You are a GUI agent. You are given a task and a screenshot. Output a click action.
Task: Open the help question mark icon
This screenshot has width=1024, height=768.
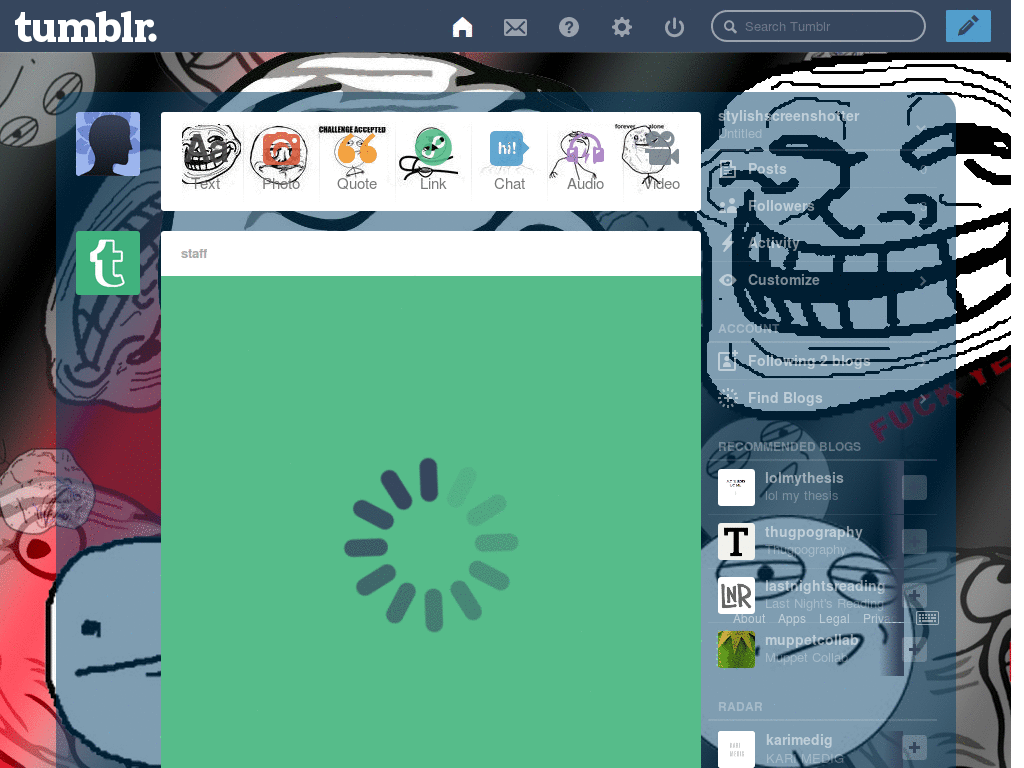tap(569, 27)
